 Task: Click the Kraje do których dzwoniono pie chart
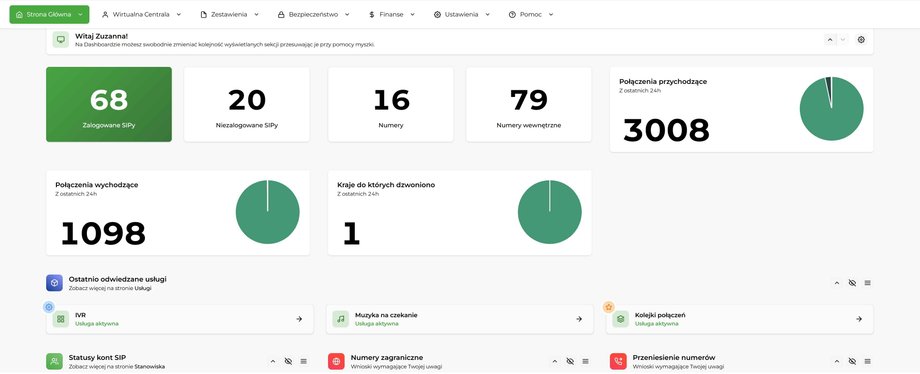(550, 212)
